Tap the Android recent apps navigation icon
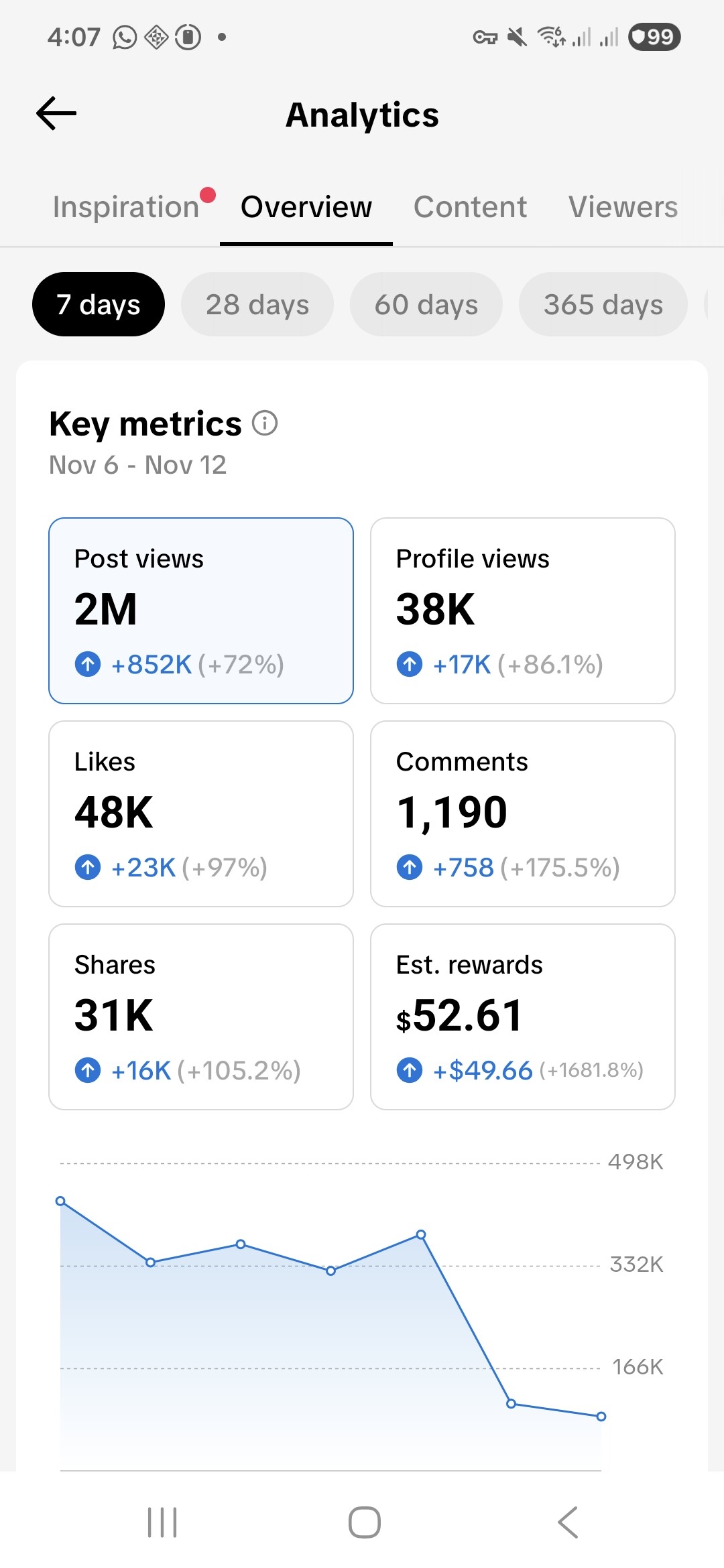The image size is (724, 1568). (x=162, y=1522)
